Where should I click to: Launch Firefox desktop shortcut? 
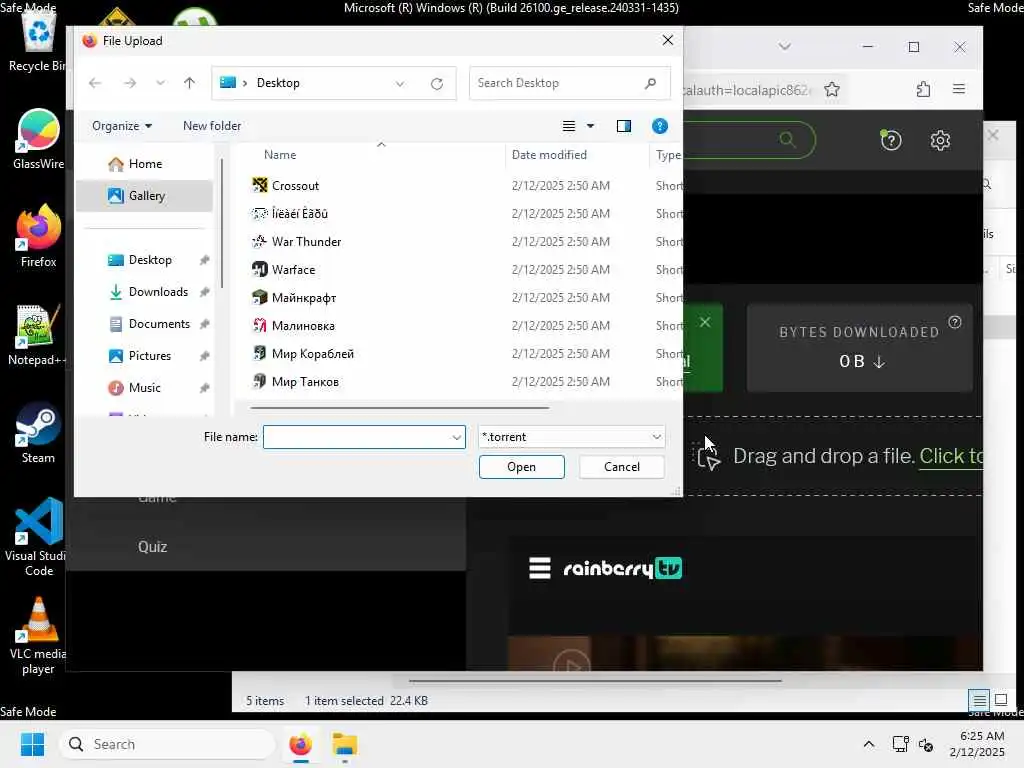click(x=38, y=236)
